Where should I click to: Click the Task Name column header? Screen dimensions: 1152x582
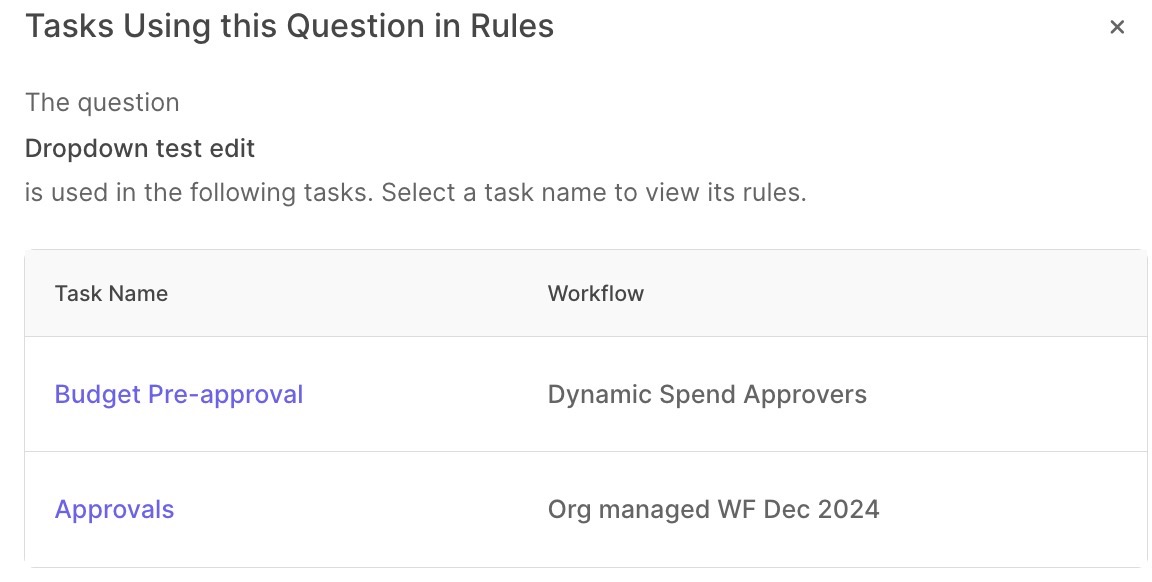point(111,294)
